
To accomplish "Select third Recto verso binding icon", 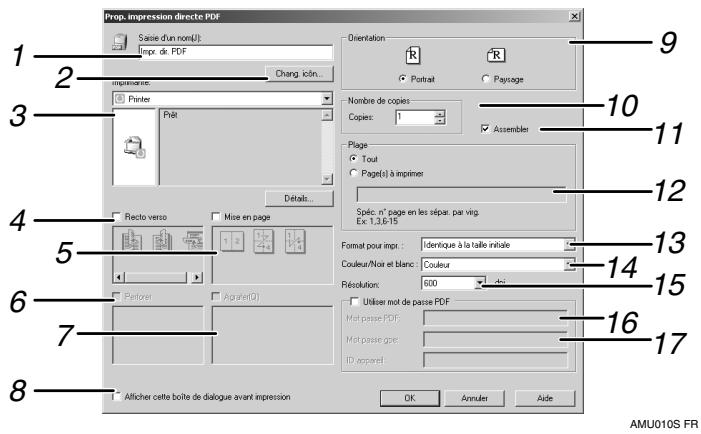I will click(x=193, y=240).
